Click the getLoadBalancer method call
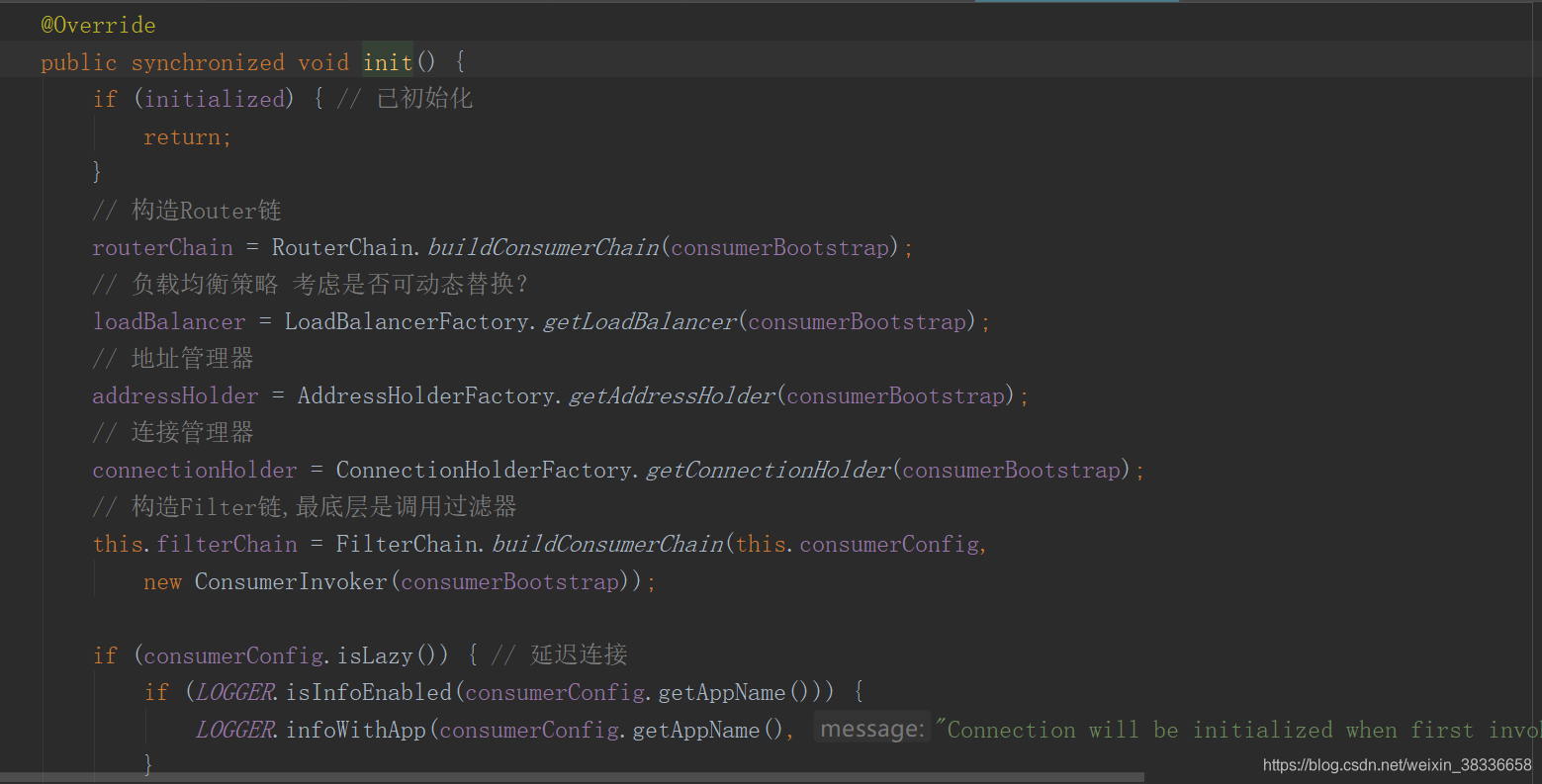1542x784 pixels. tap(640, 321)
